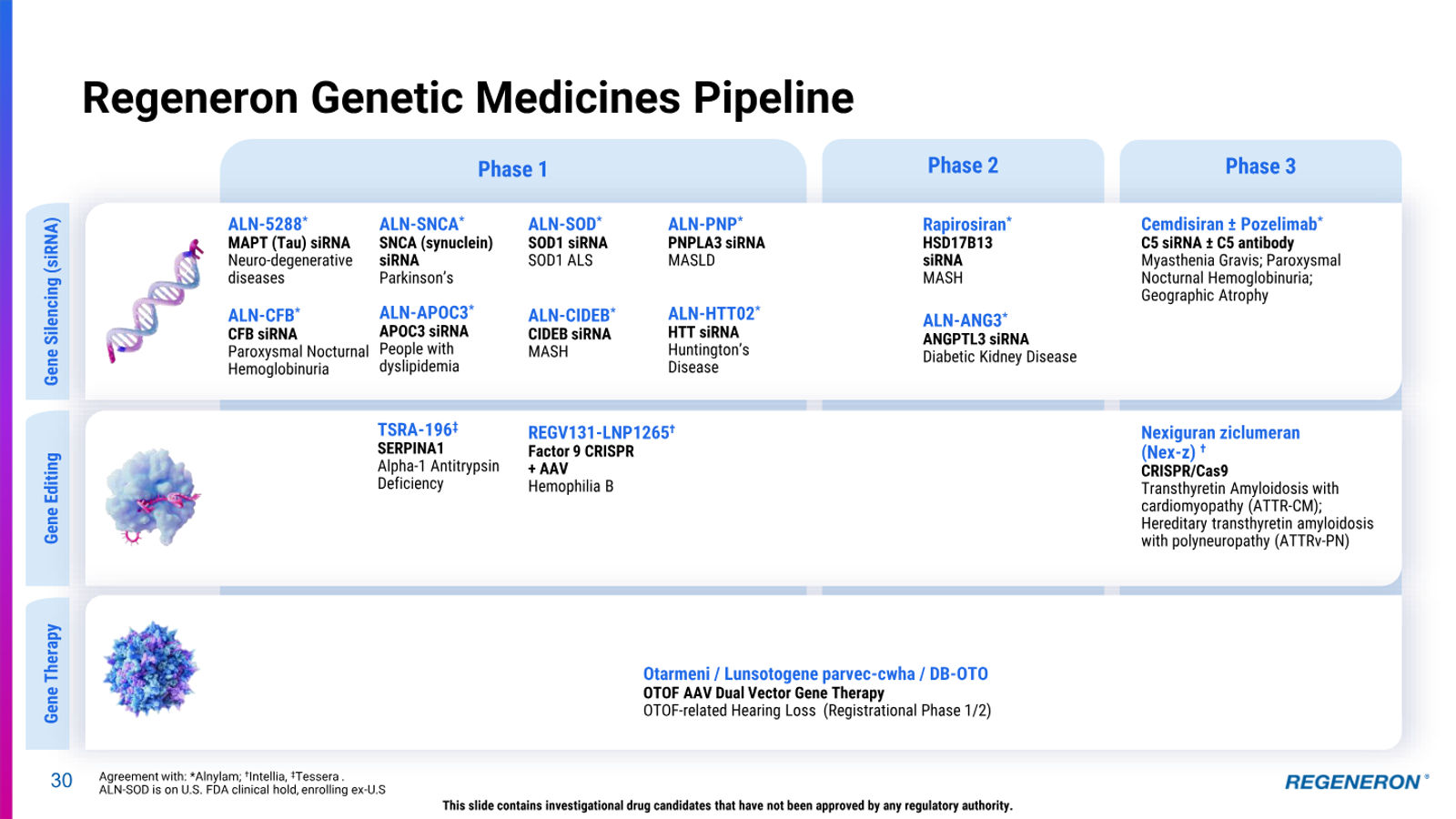The image size is (1456, 819).
Task: Click the text Diabetic Kidney Disease
Action: tap(999, 357)
